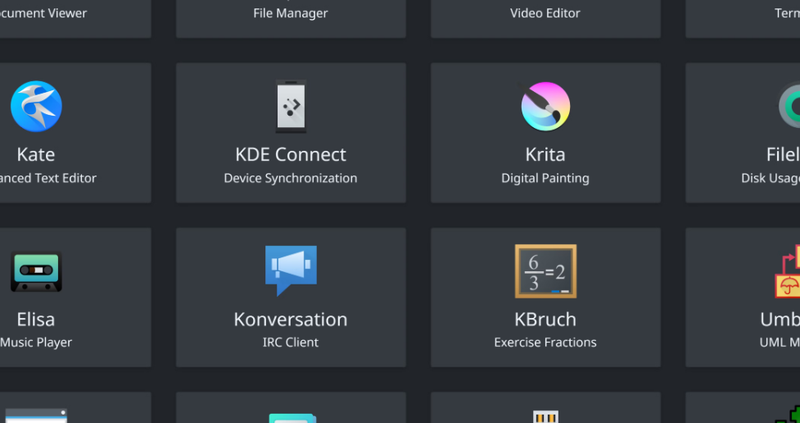
Task: Open the Video Editor card
Action: (x=545, y=19)
